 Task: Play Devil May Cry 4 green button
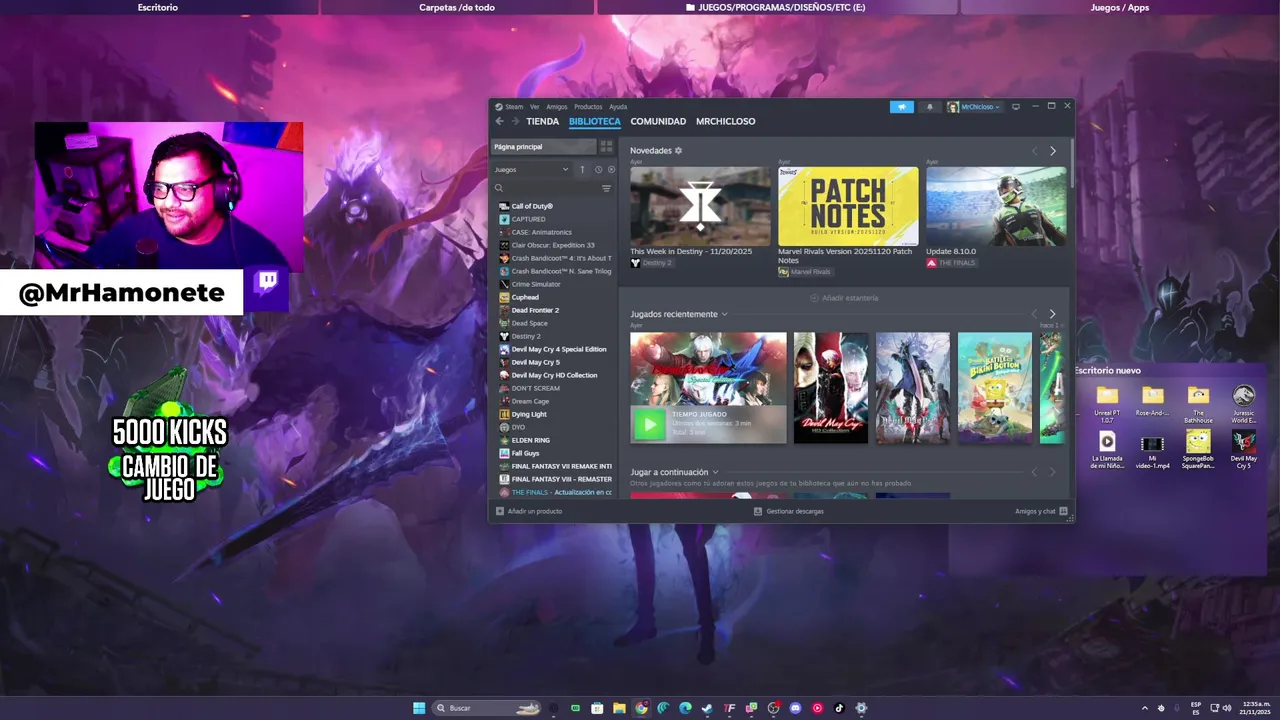click(x=649, y=425)
